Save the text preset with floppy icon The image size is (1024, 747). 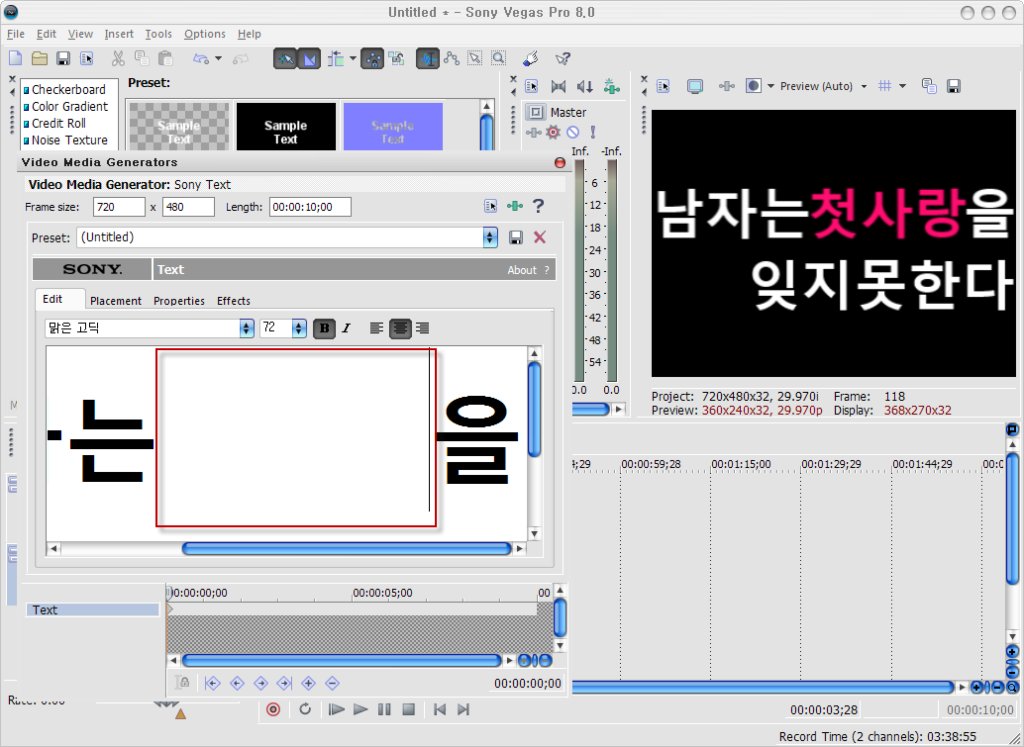click(516, 238)
